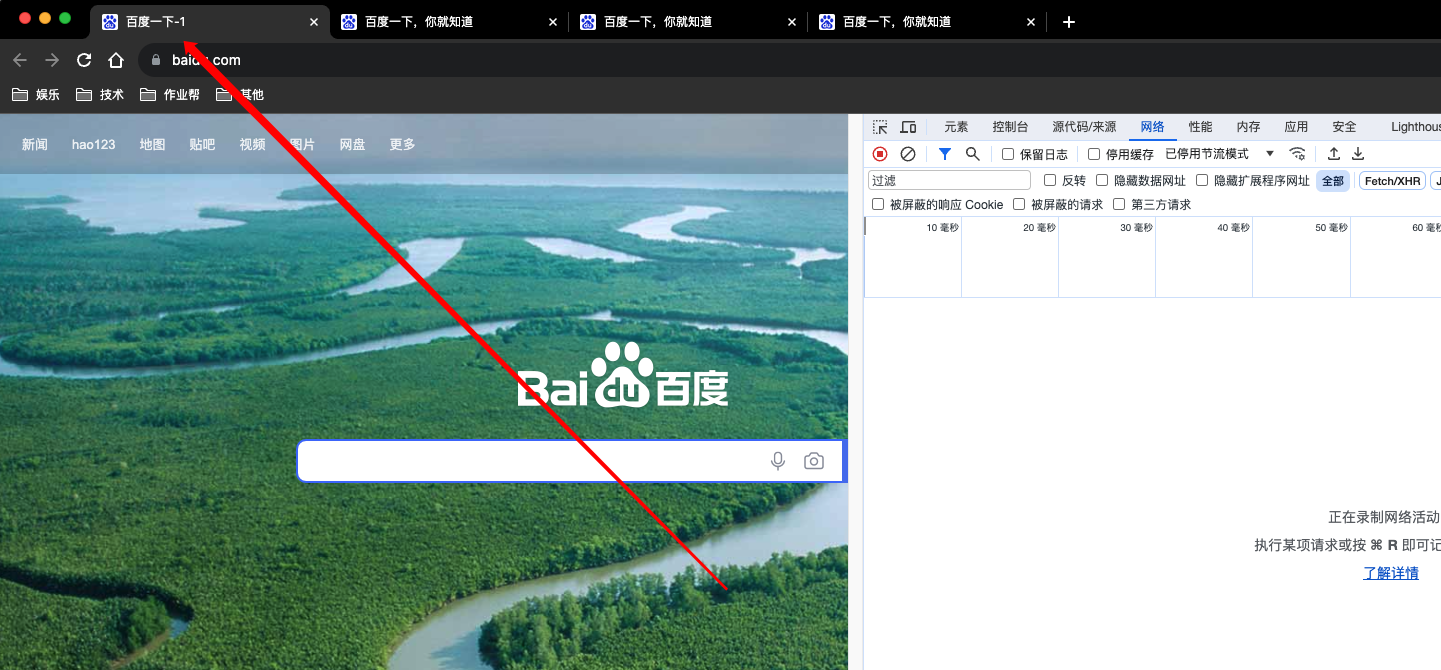Export HAR file with download icon
The height and width of the screenshot is (670, 1441).
[x=1358, y=154]
